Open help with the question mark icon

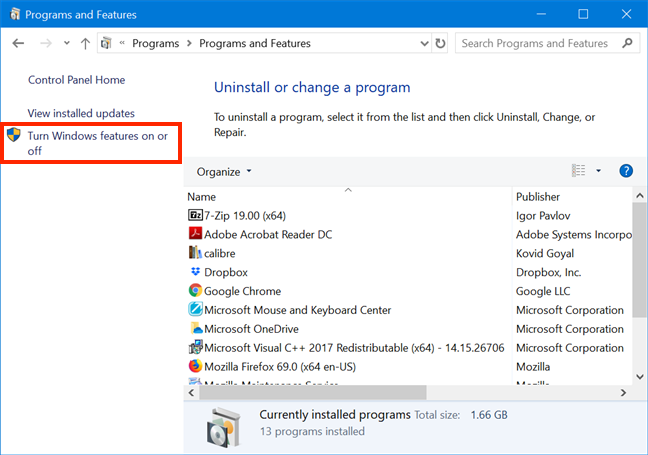(x=626, y=171)
